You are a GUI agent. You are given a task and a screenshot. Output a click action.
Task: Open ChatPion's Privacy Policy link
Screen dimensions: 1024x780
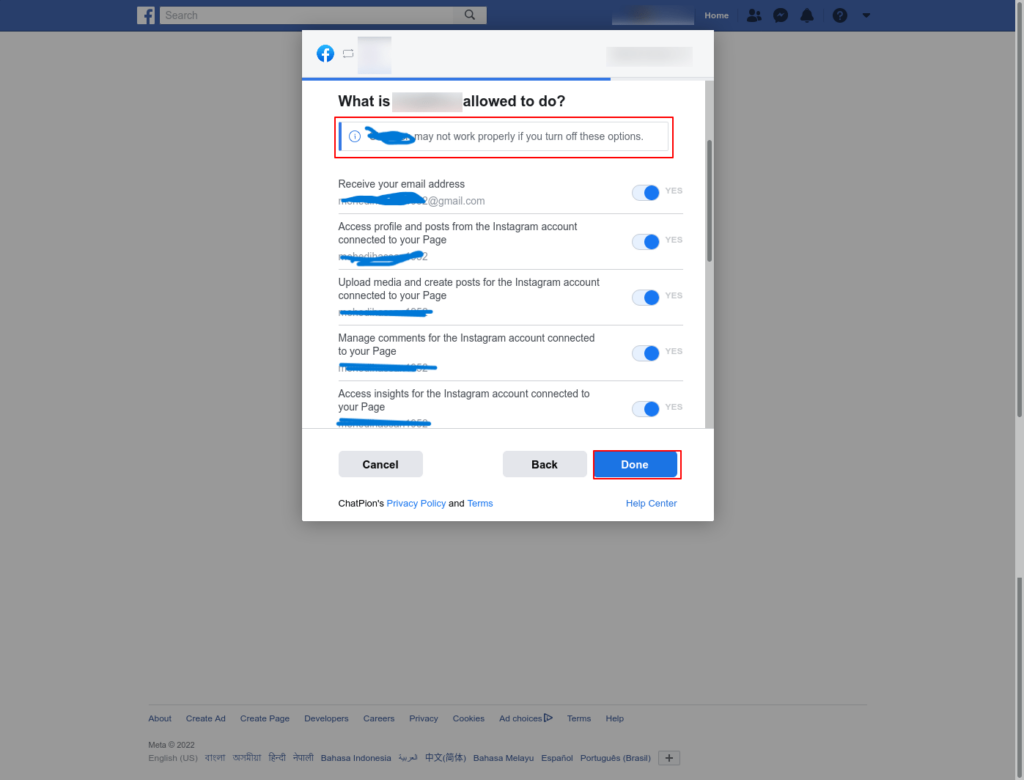(x=416, y=503)
